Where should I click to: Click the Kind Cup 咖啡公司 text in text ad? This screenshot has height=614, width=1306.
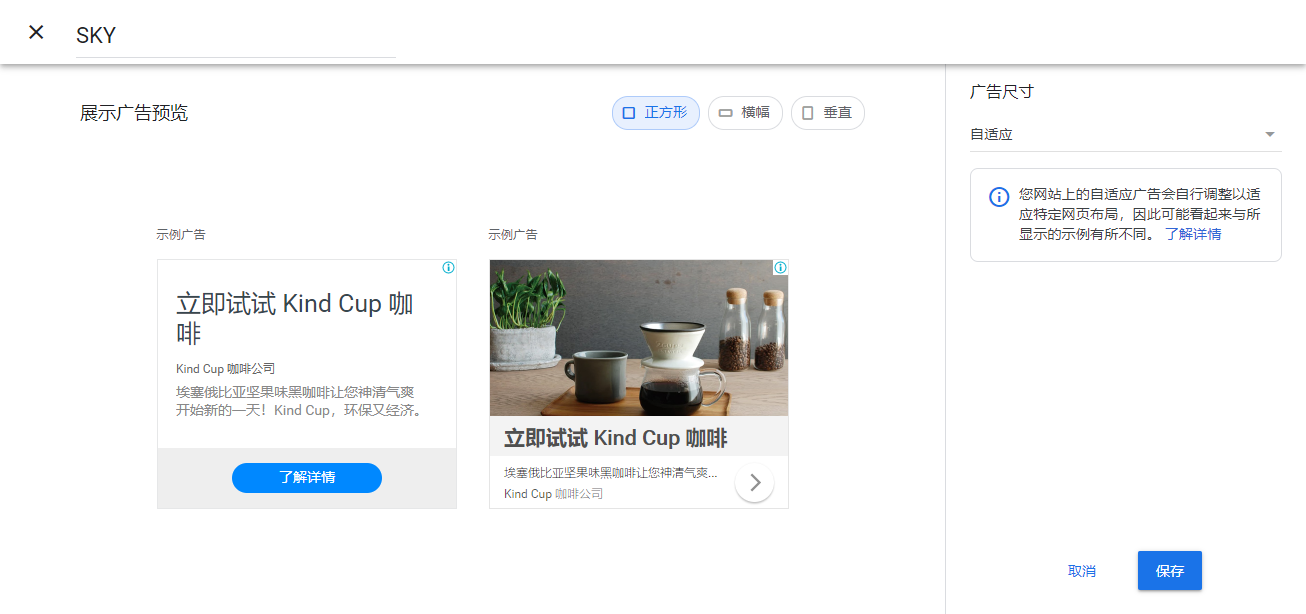click(225, 368)
